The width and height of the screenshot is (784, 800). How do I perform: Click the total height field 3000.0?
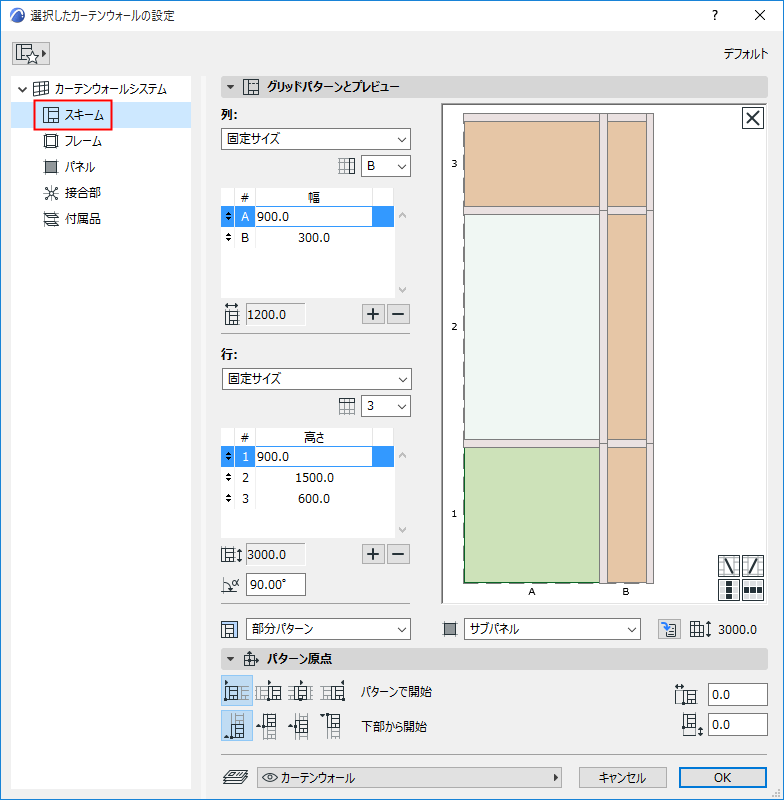coord(275,554)
